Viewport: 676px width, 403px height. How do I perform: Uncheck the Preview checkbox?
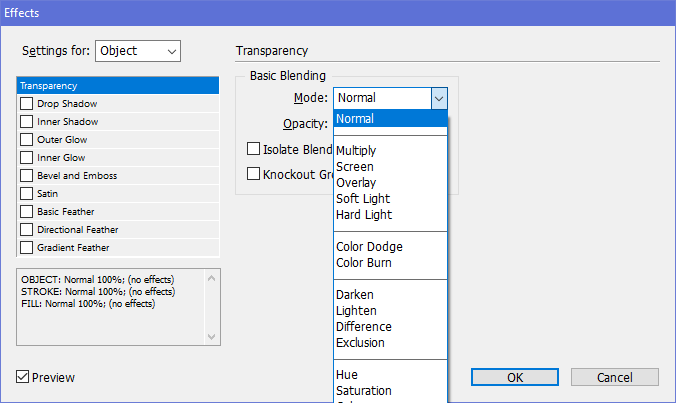coord(23,377)
